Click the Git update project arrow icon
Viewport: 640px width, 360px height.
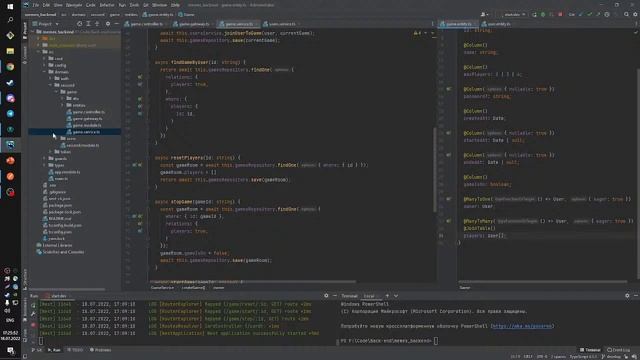(x=581, y=15)
